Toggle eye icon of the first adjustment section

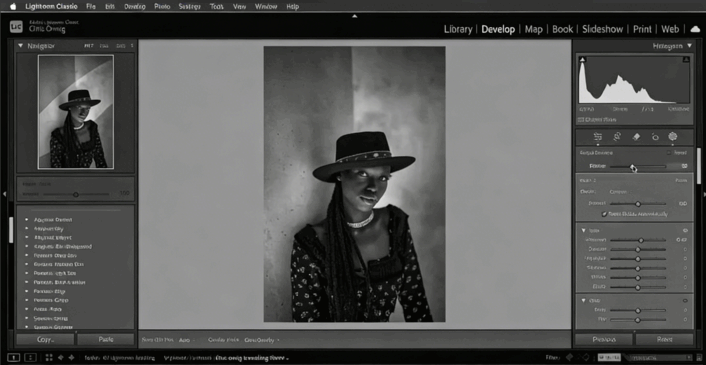point(685,230)
